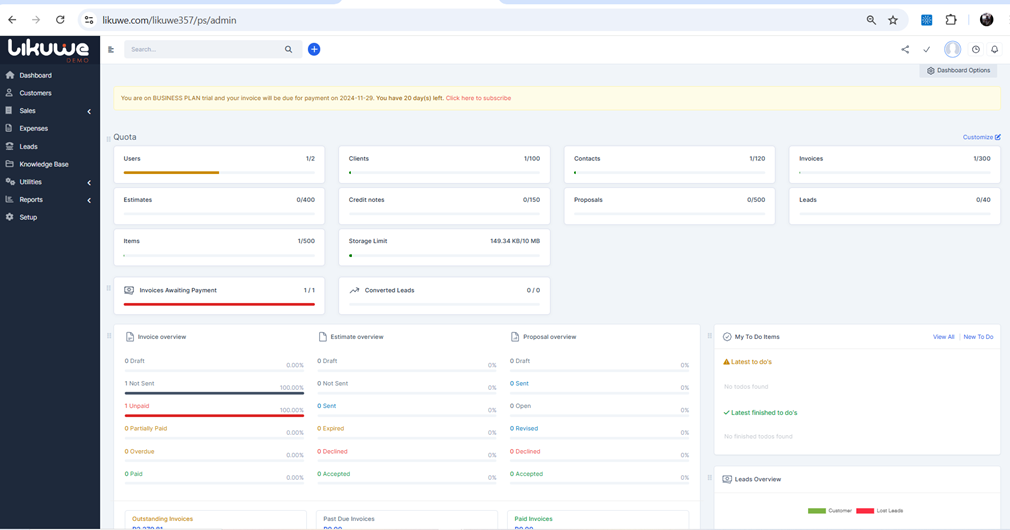This screenshot has width=1010, height=530.
Task: Go to Knowledge Base in sidebar
Action: (x=44, y=164)
